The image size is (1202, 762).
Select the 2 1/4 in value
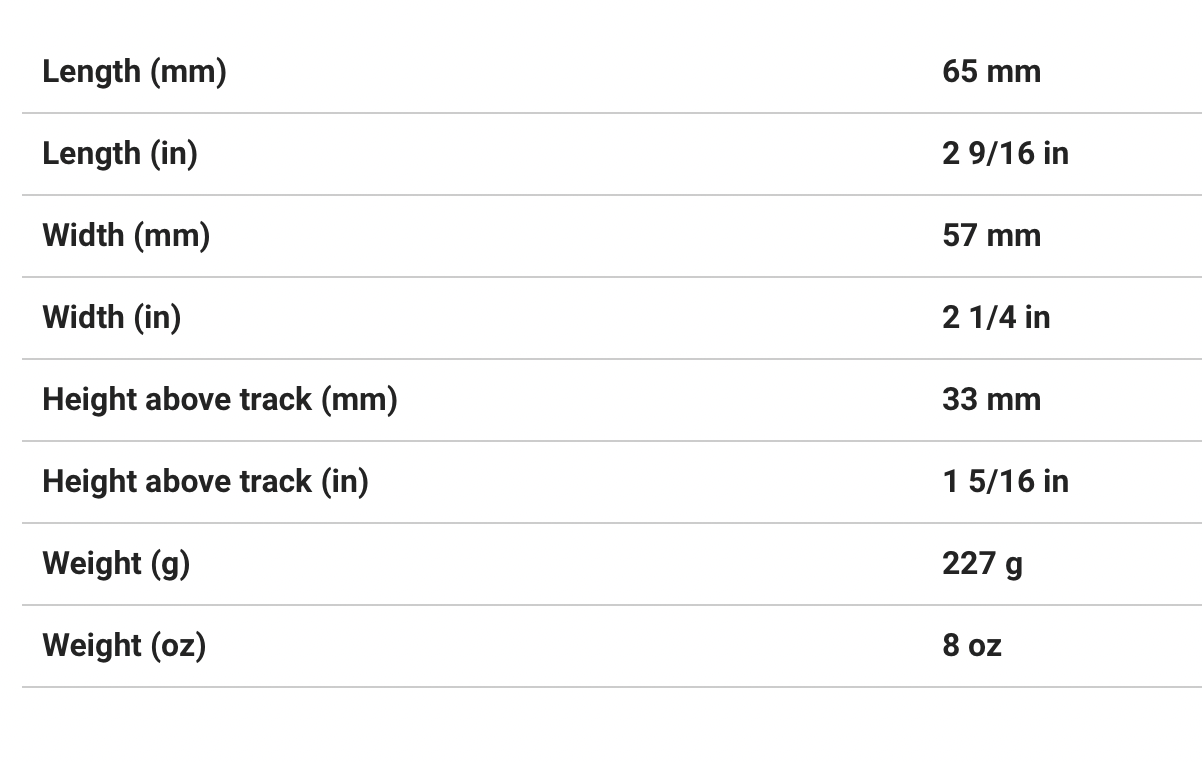click(996, 318)
